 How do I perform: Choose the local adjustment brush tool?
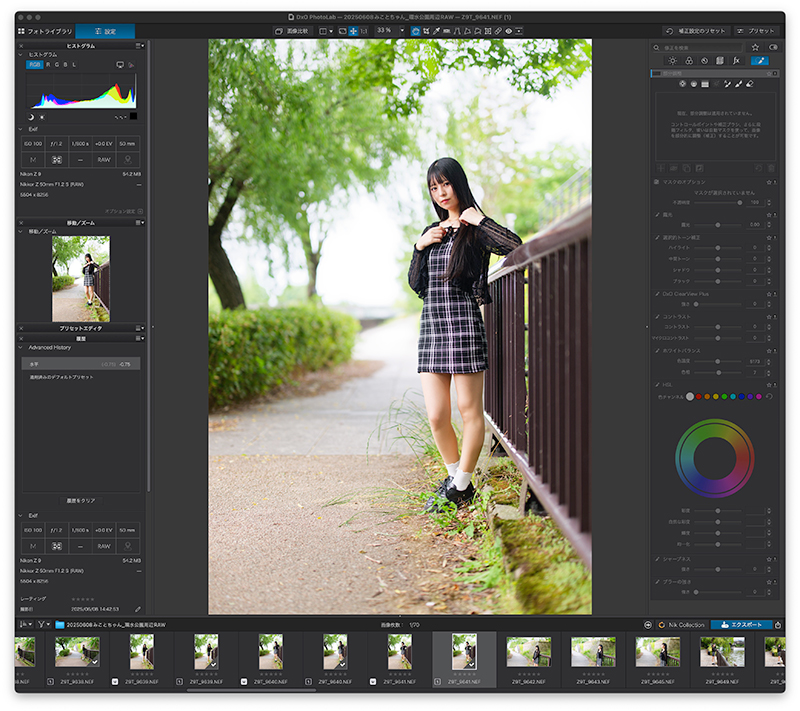[738, 84]
